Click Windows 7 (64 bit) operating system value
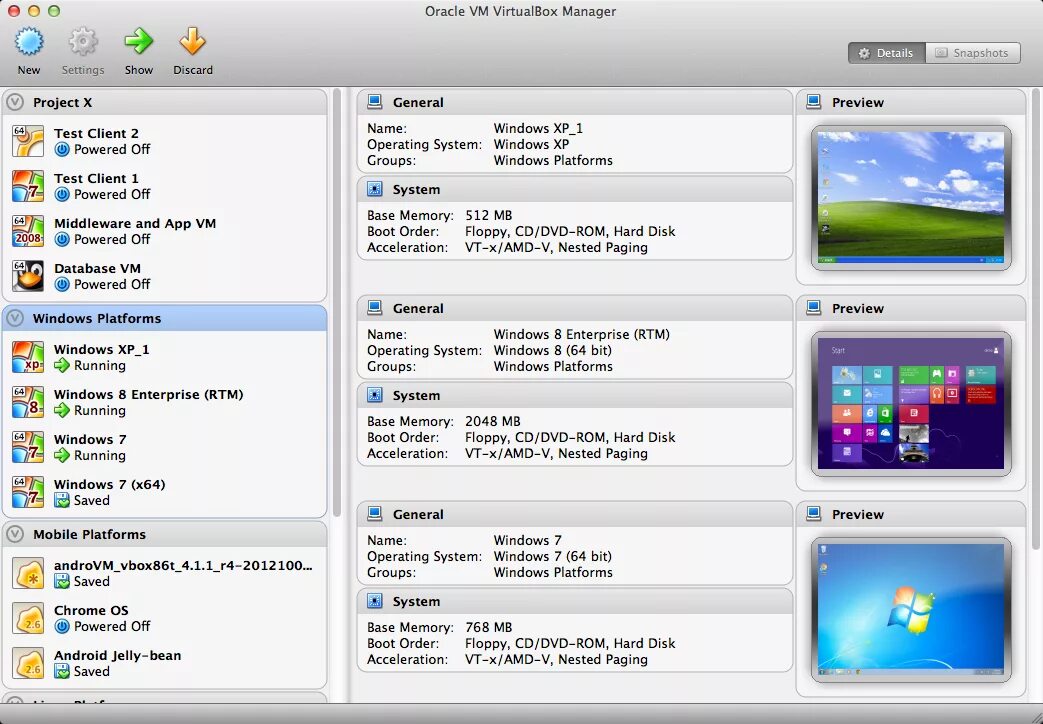Screen dimensions: 1043x724 [x=552, y=556]
